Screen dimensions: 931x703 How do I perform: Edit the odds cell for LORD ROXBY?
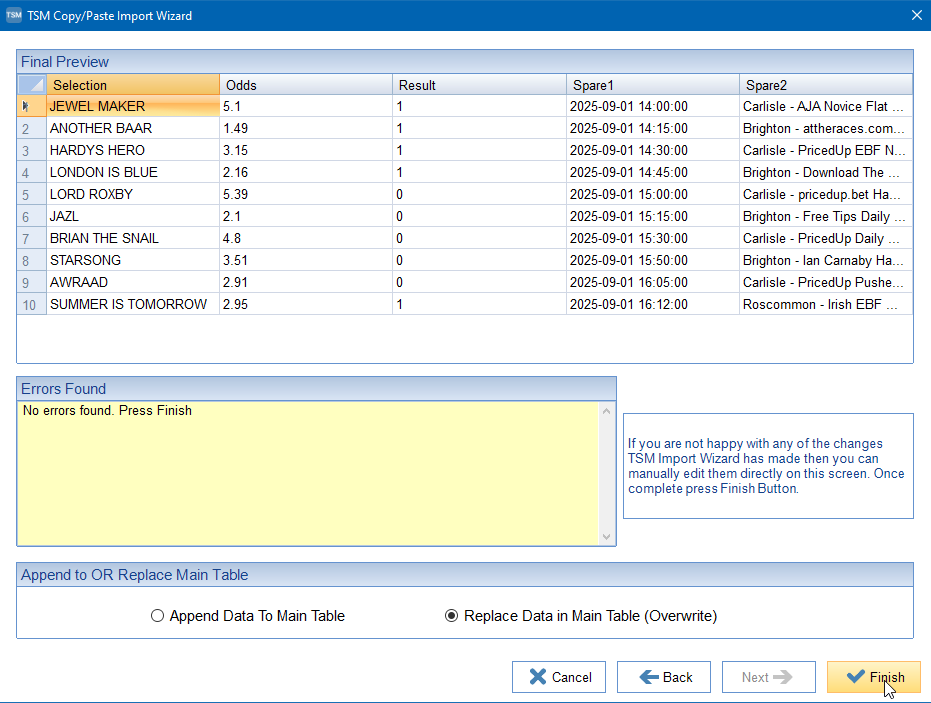[x=306, y=194]
